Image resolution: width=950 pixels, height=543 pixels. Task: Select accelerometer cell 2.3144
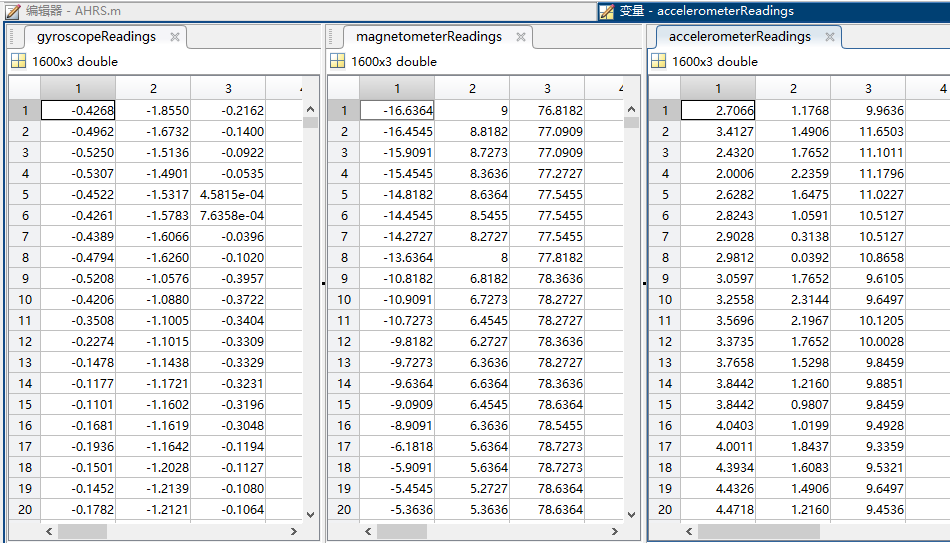pos(793,299)
